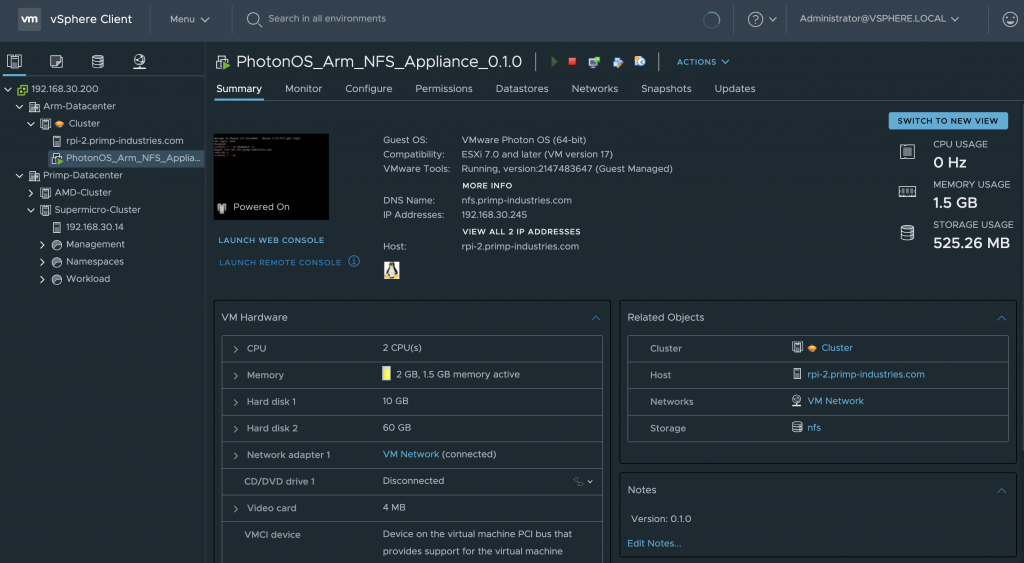Click the smiley feedback icon
Viewport: 1024px width, 563px height.
[x=1009, y=19]
